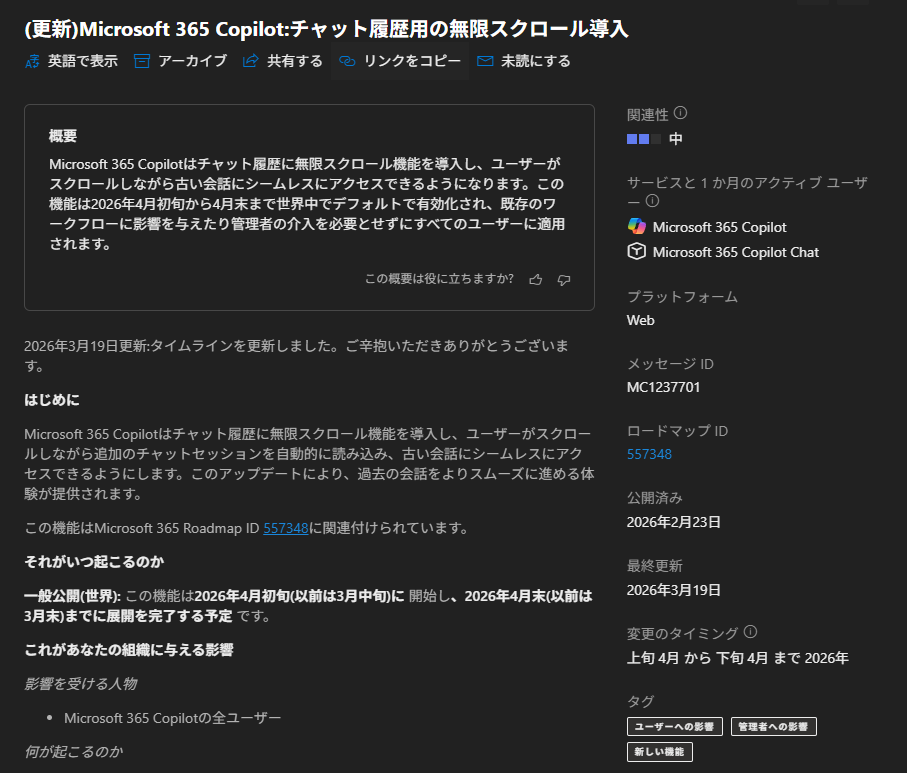Select the 新しい機能 tag

[659, 751]
